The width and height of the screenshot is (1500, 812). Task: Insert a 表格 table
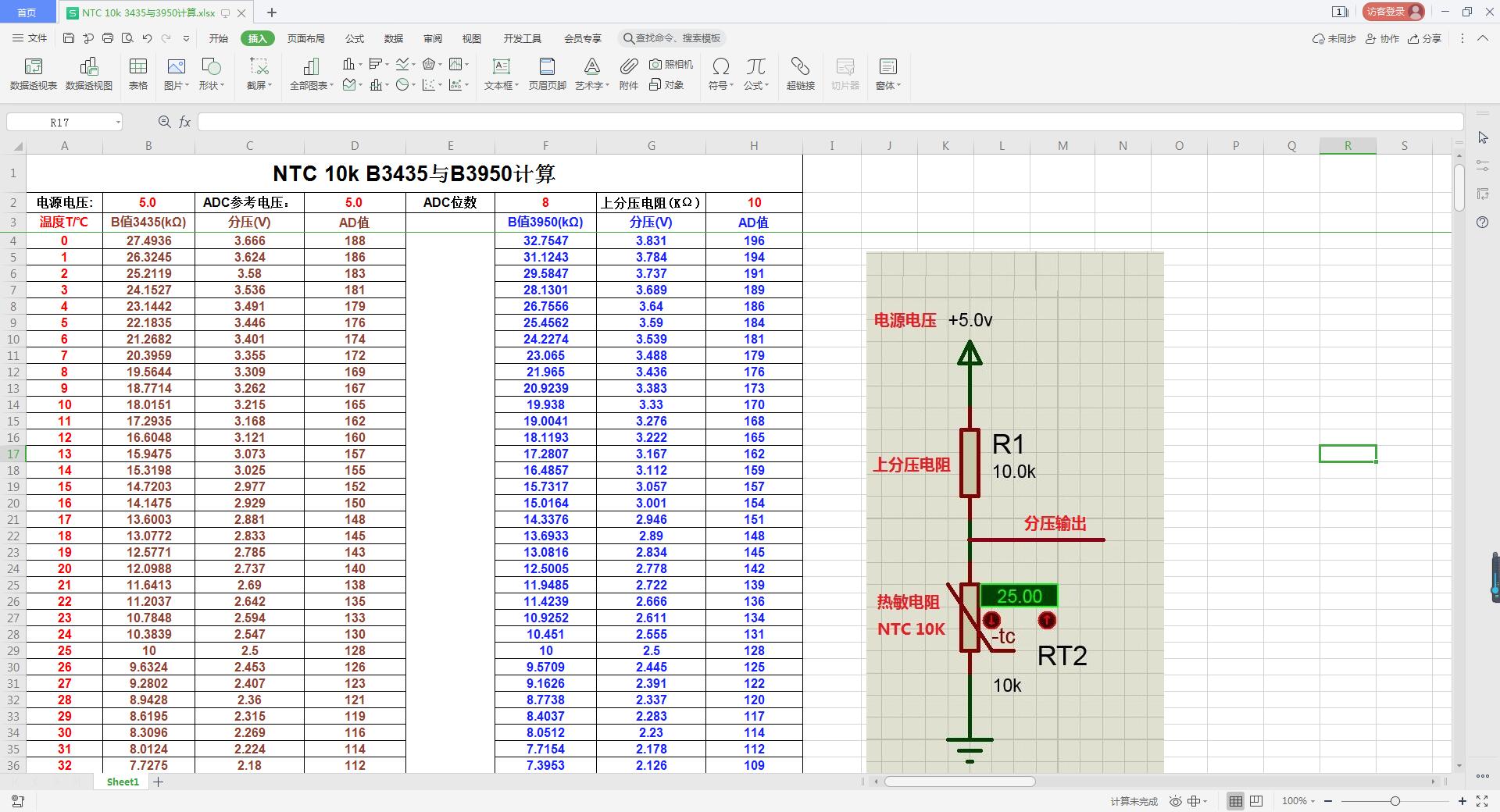tap(138, 74)
